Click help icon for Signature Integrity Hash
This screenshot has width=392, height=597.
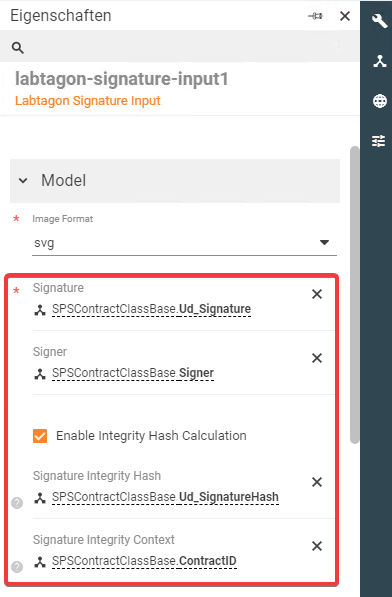click(17, 503)
